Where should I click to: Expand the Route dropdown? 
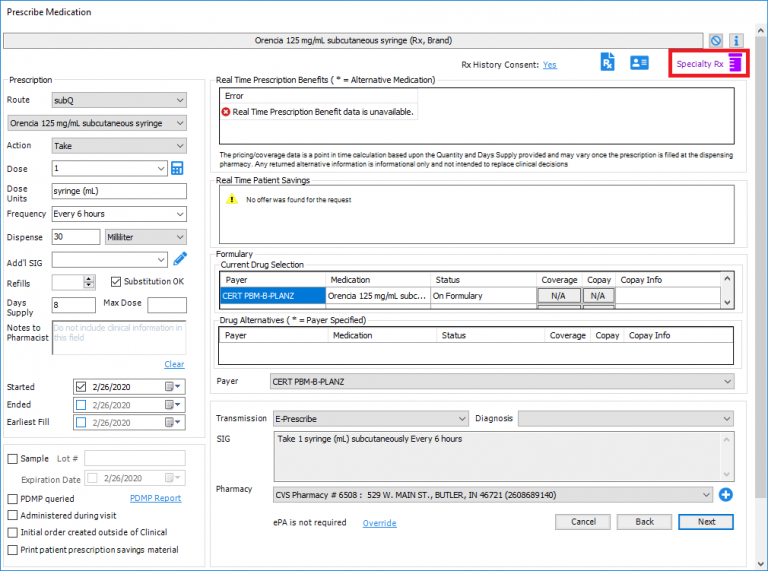(179, 100)
